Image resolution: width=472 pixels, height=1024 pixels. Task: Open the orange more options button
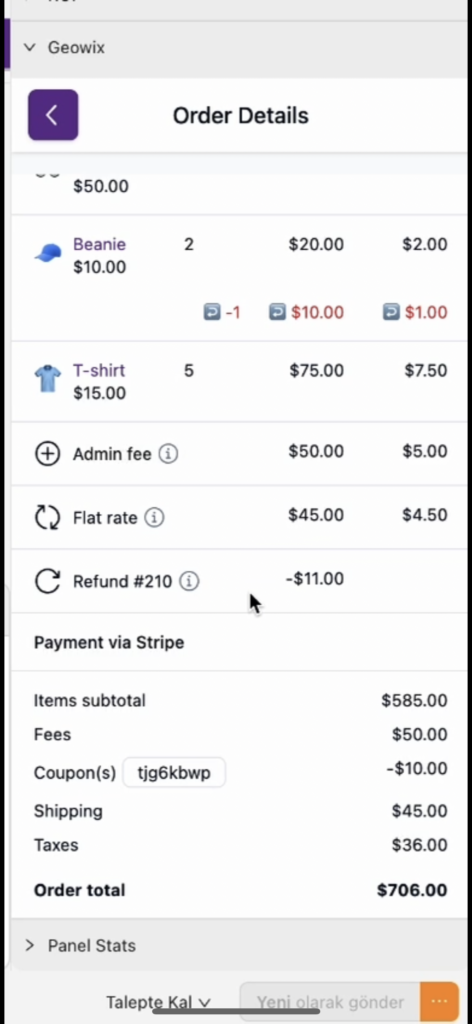tap(439, 1002)
